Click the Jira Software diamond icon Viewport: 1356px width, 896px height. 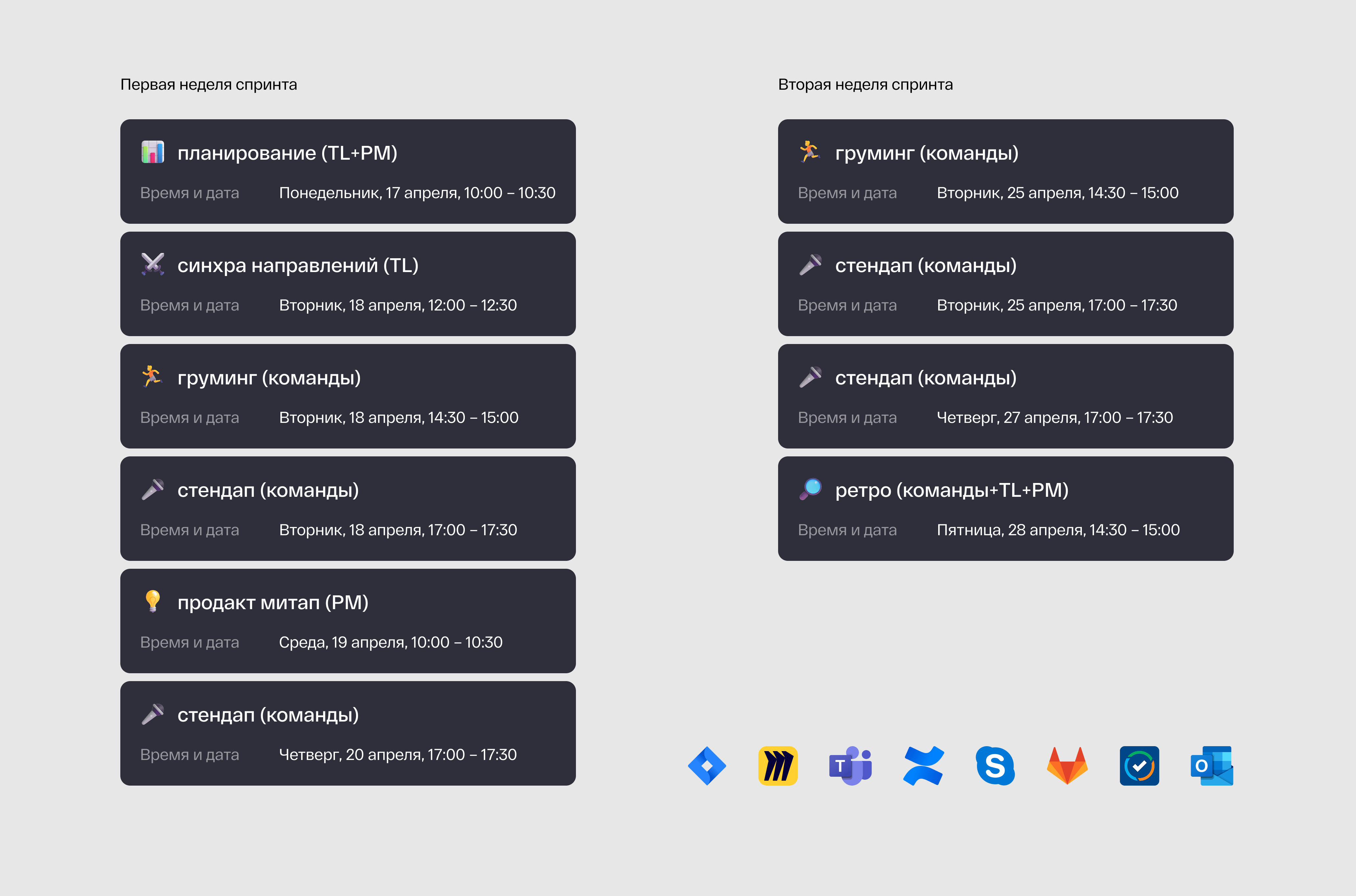(707, 766)
